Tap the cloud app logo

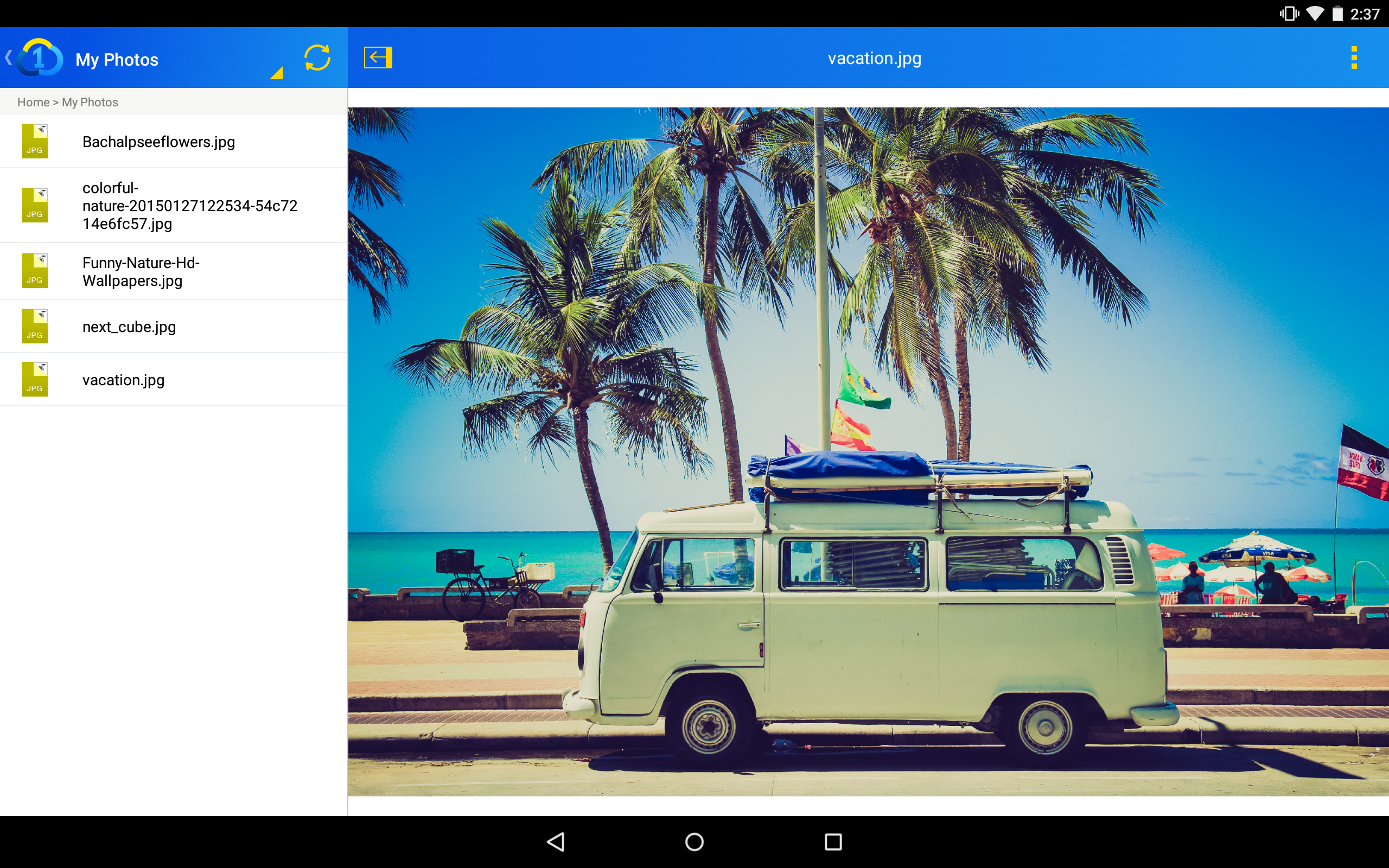pyautogui.click(x=40, y=58)
